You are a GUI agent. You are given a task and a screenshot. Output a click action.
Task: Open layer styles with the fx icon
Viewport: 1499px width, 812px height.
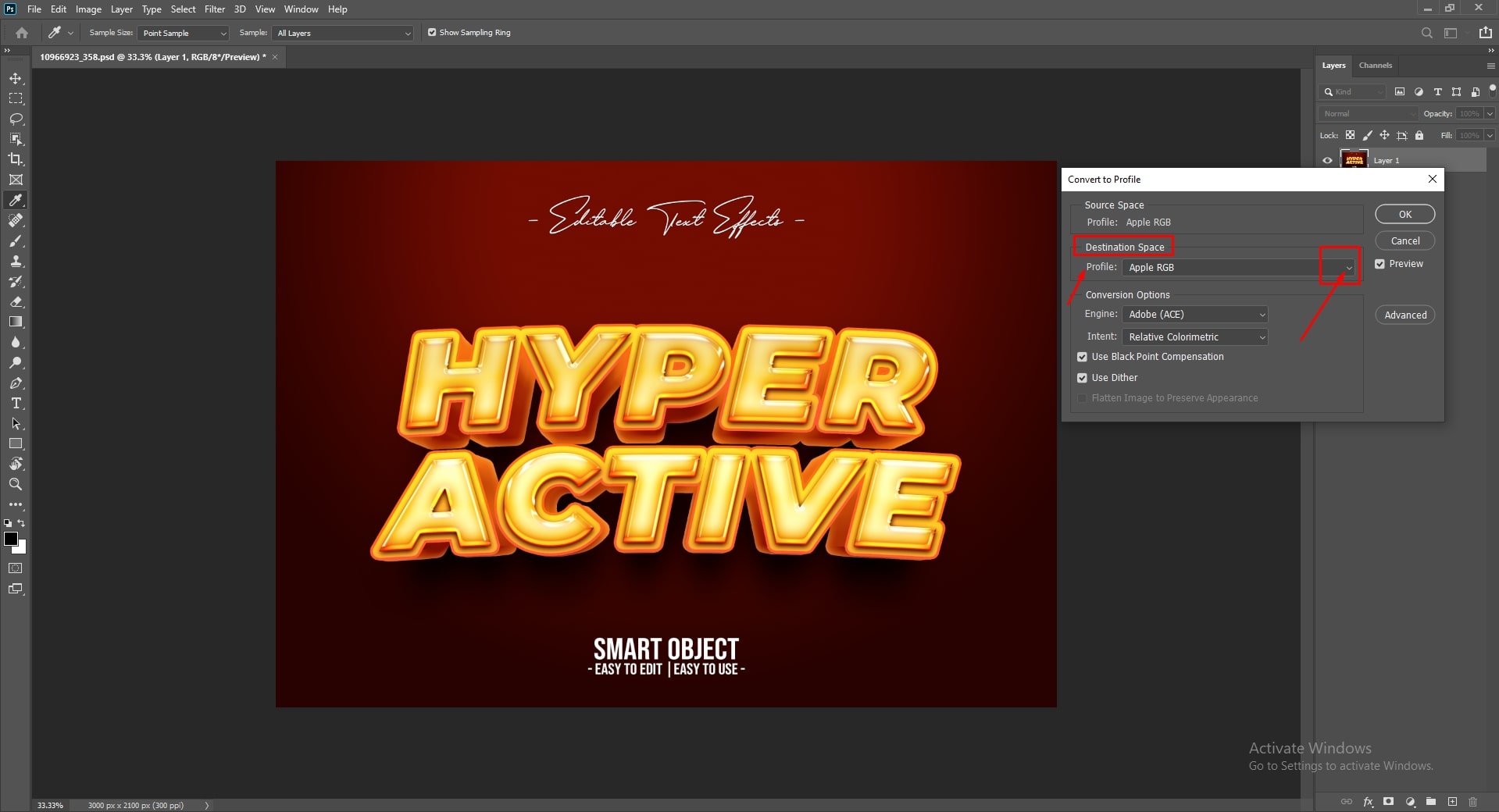[x=1369, y=802]
